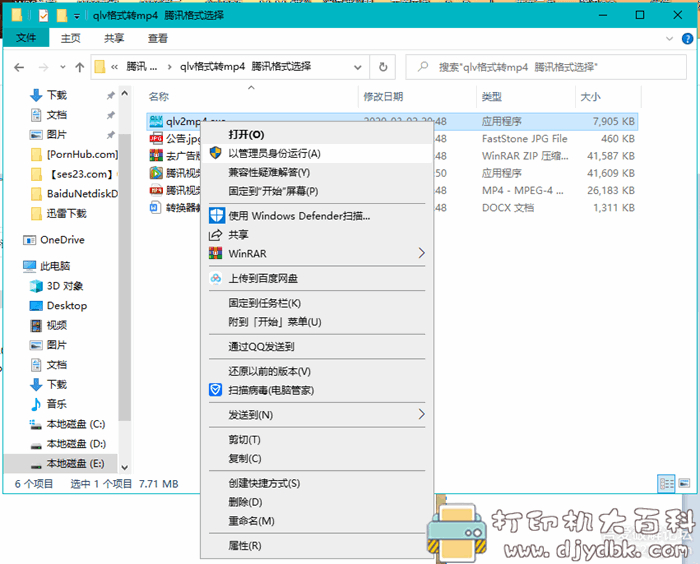This screenshot has width=700, height=564.
Task: Click quick access toolbar customize arrow
Action: tap(77, 17)
